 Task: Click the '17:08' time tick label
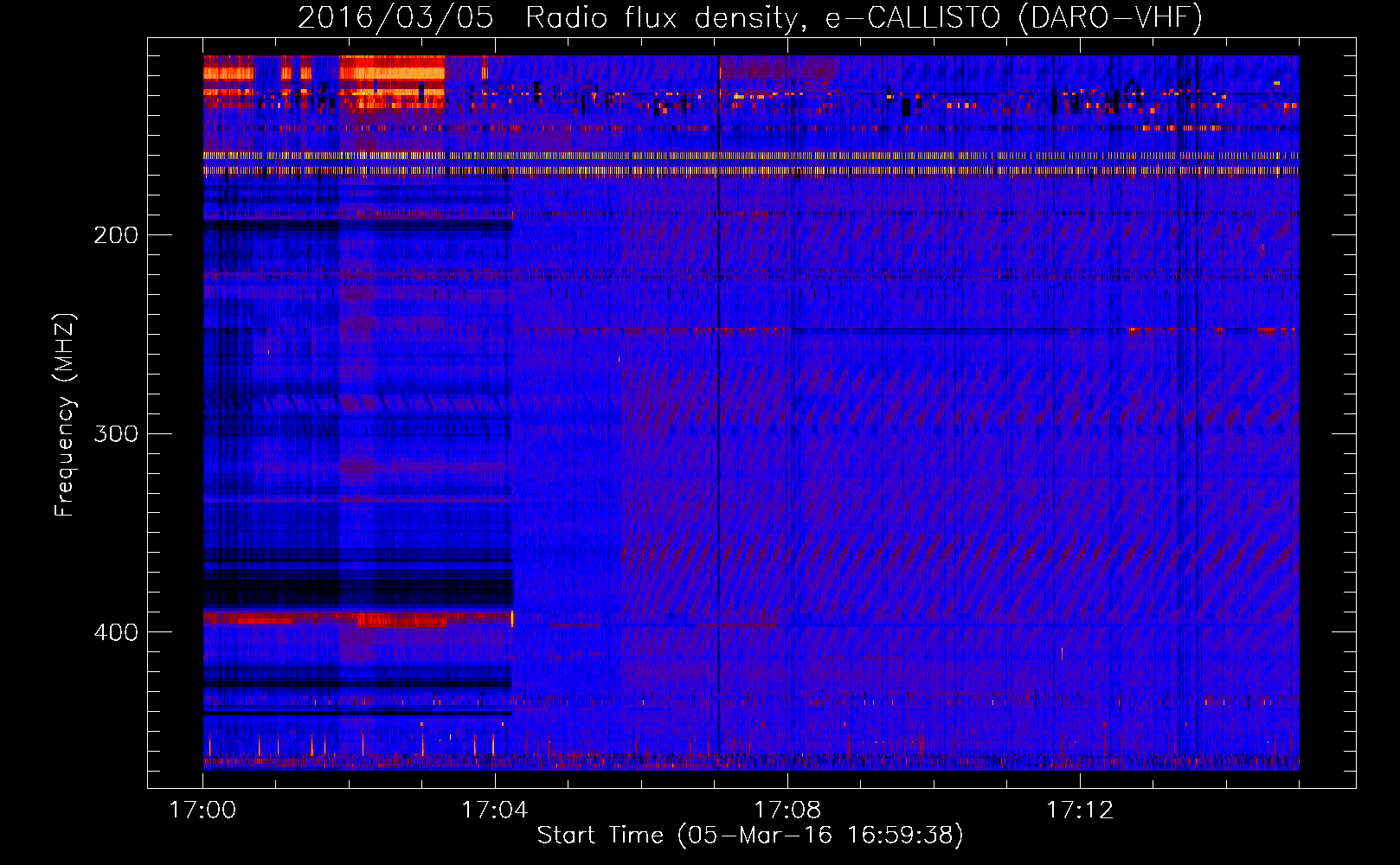point(787,811)
